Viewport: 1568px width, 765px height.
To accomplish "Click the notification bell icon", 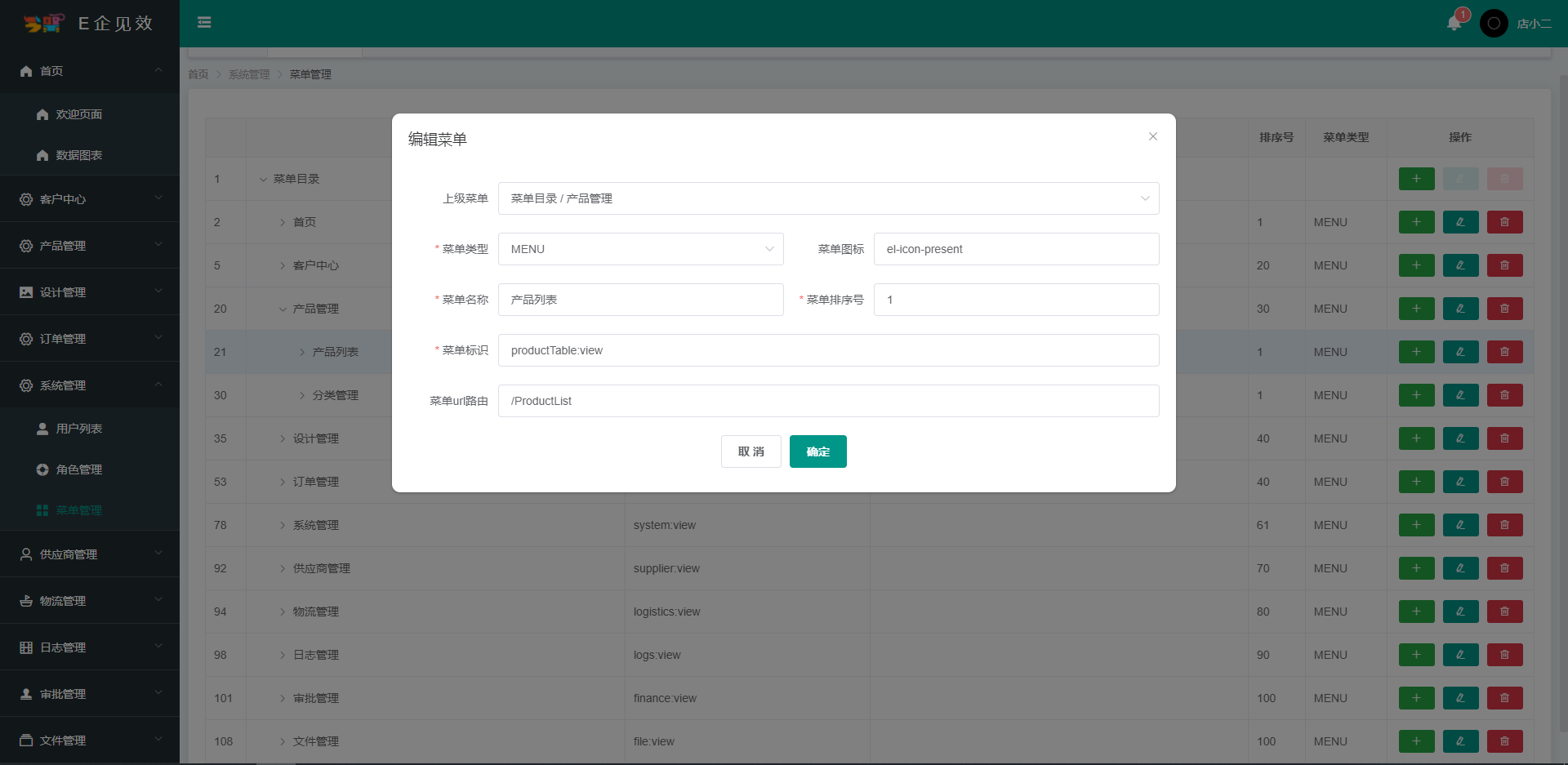I will (1454, 23).
